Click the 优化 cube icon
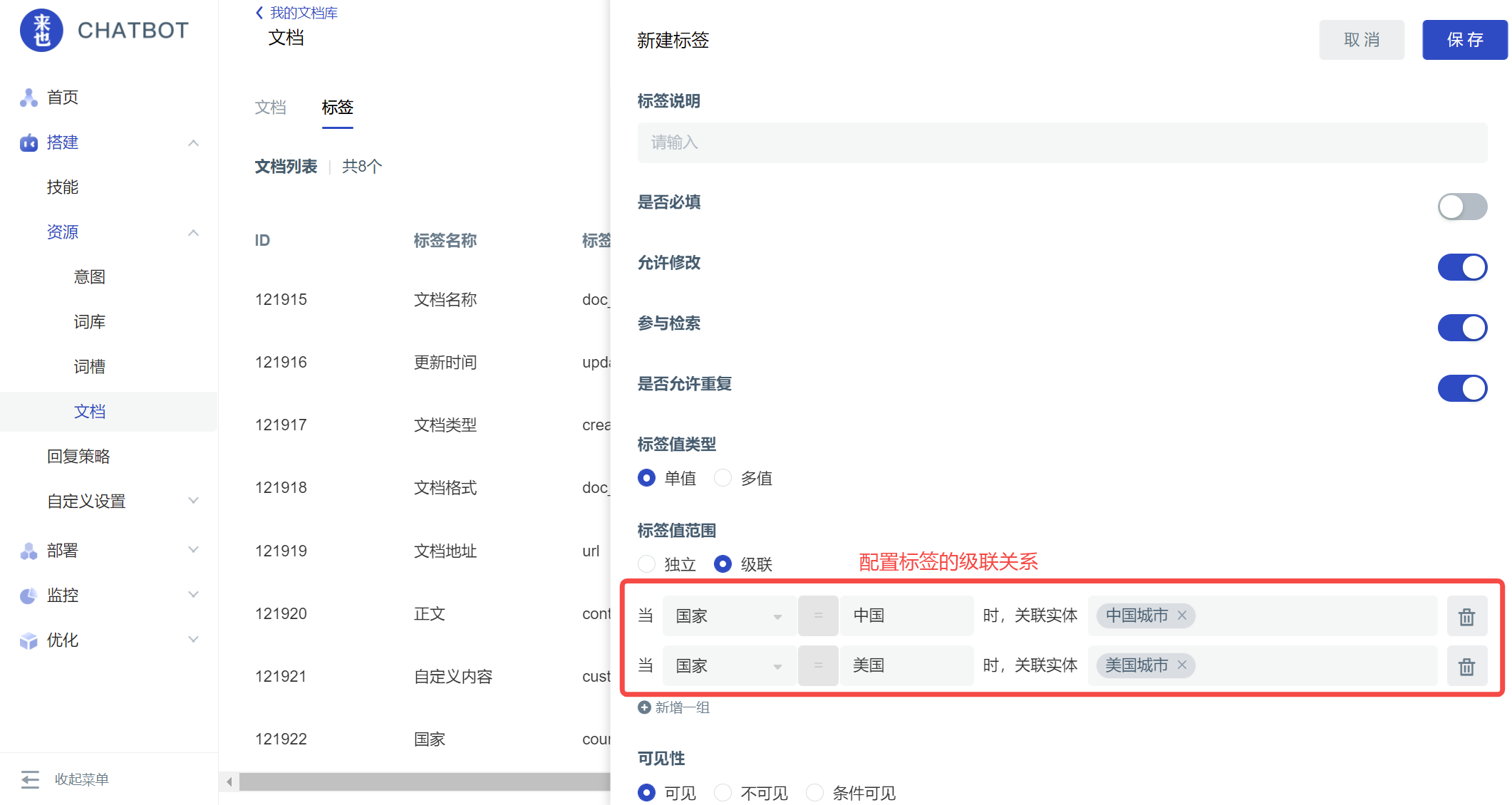 point(29,640)
